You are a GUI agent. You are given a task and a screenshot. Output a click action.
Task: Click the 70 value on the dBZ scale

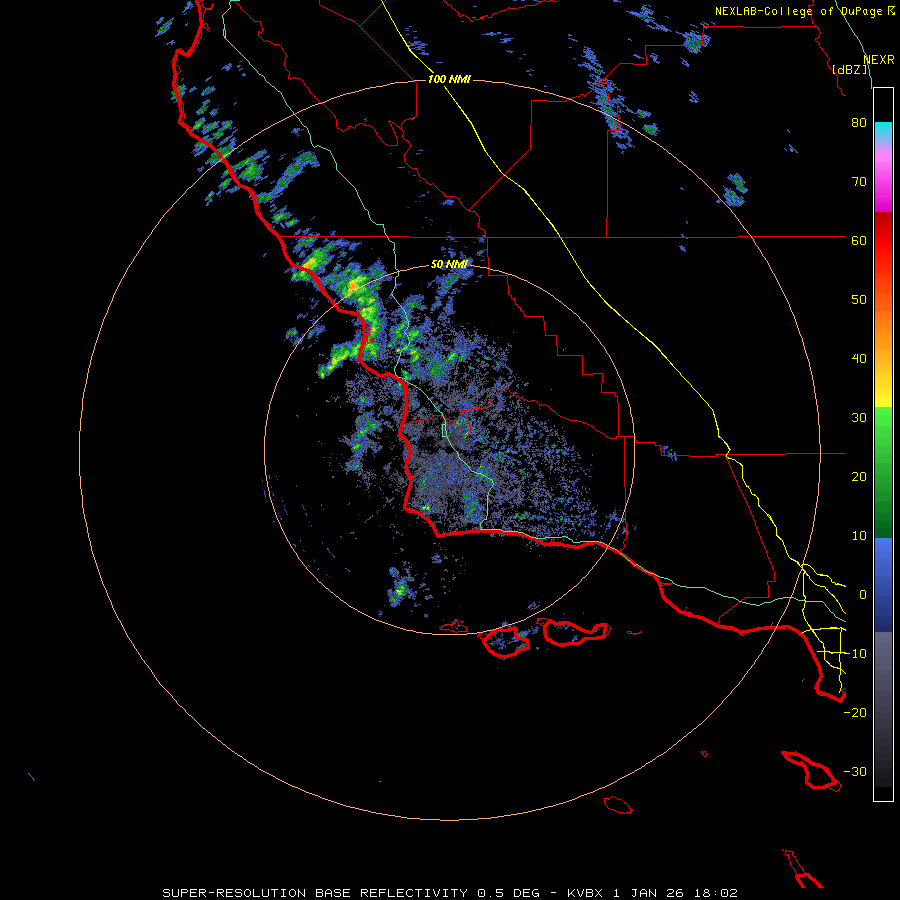[x=859, y=182]
